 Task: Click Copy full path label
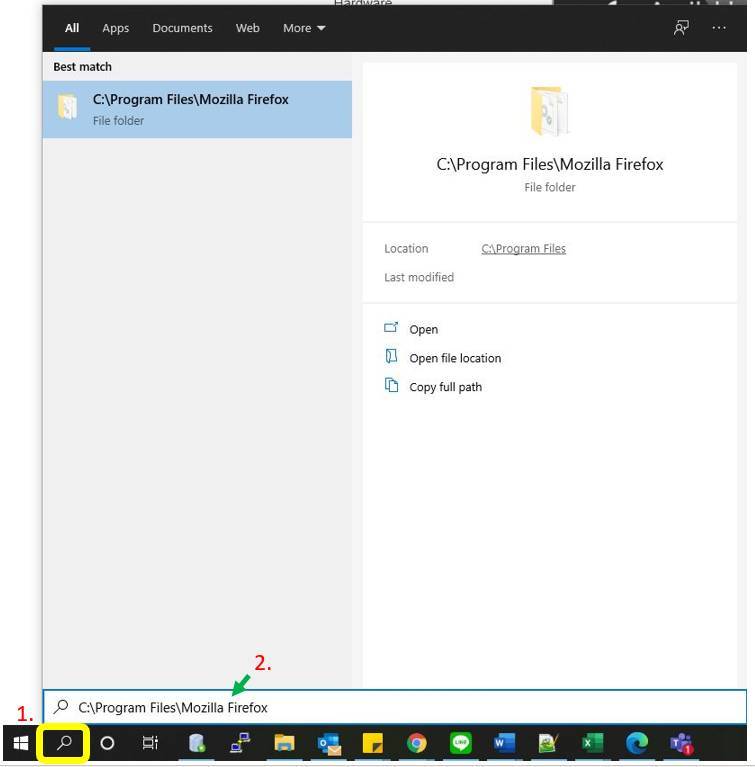(445, 387)
